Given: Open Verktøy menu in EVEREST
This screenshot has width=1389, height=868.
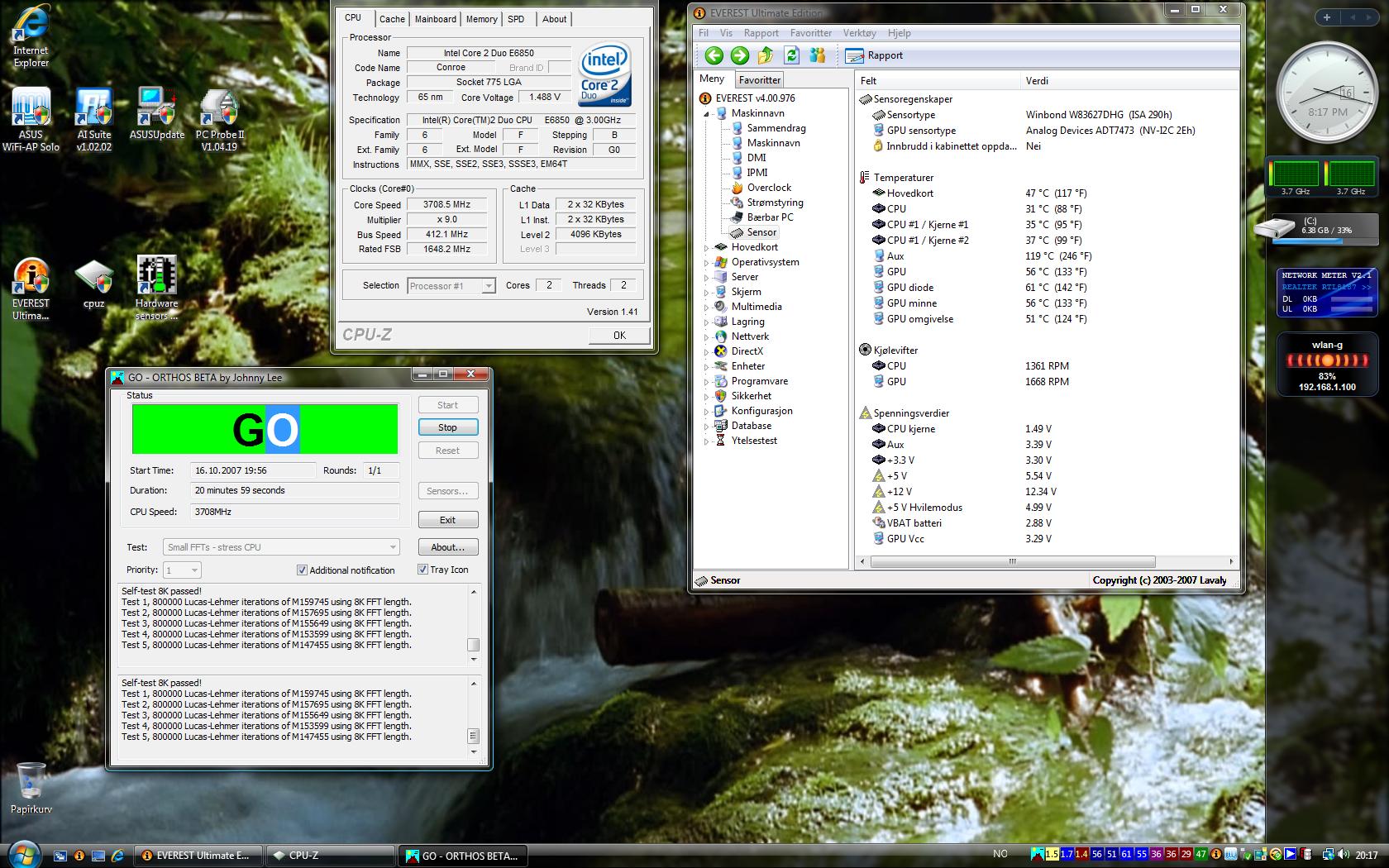Looking at the screenshot, I should tap(859, 33).
